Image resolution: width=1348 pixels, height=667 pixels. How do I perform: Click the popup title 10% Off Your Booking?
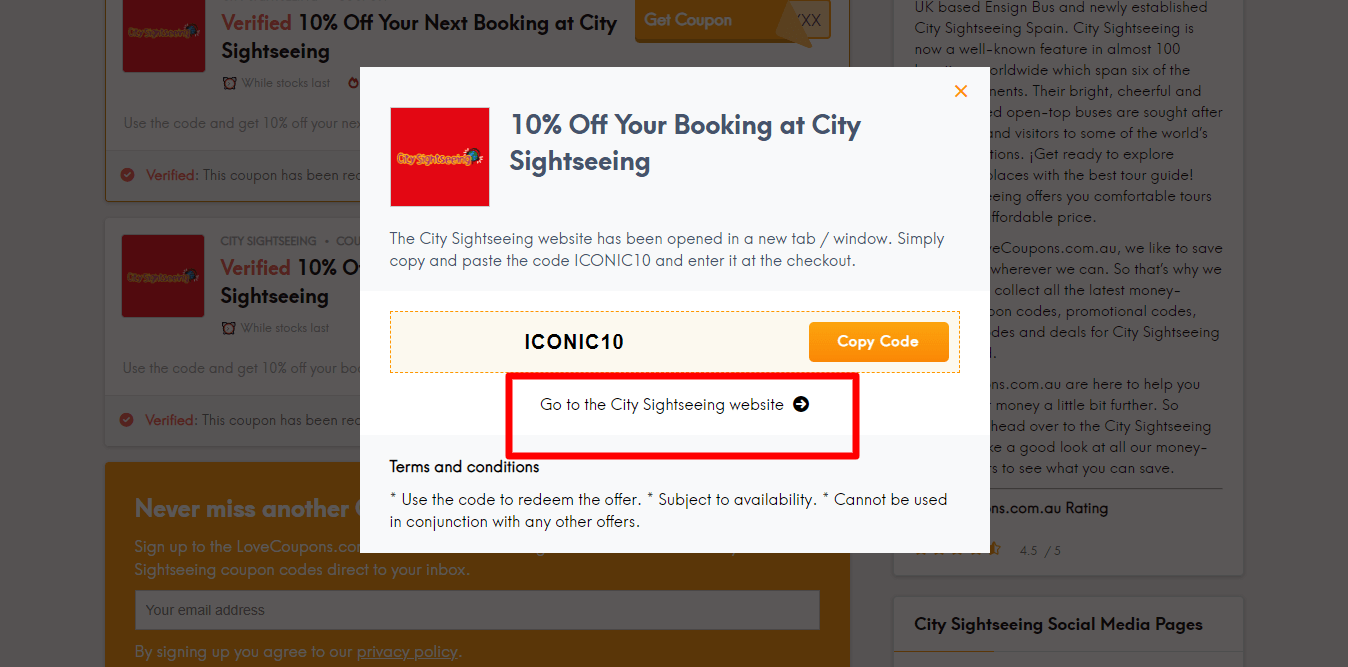coord(684,143)
